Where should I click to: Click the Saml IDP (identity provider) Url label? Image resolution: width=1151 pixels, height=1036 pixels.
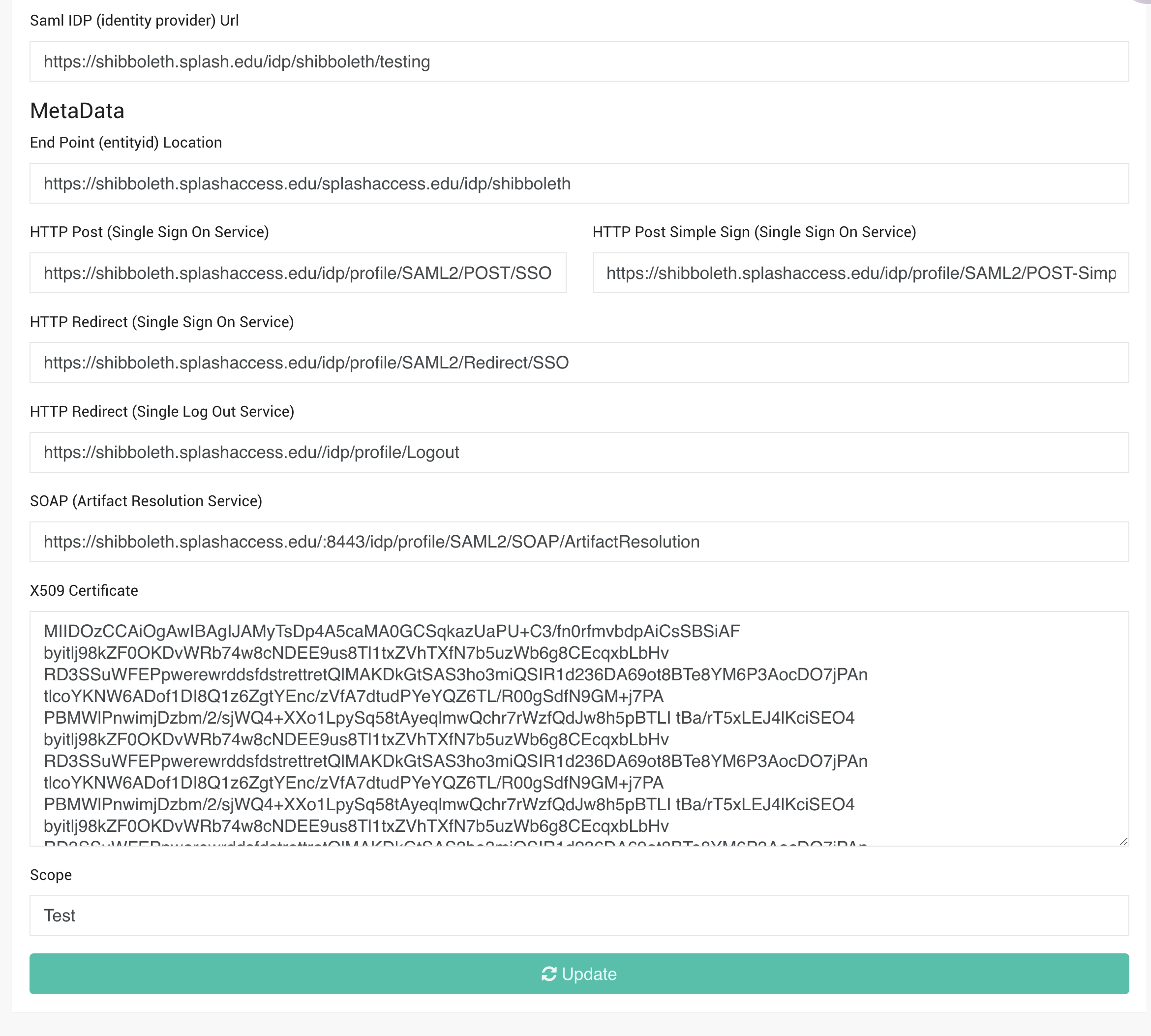(134, 21)
